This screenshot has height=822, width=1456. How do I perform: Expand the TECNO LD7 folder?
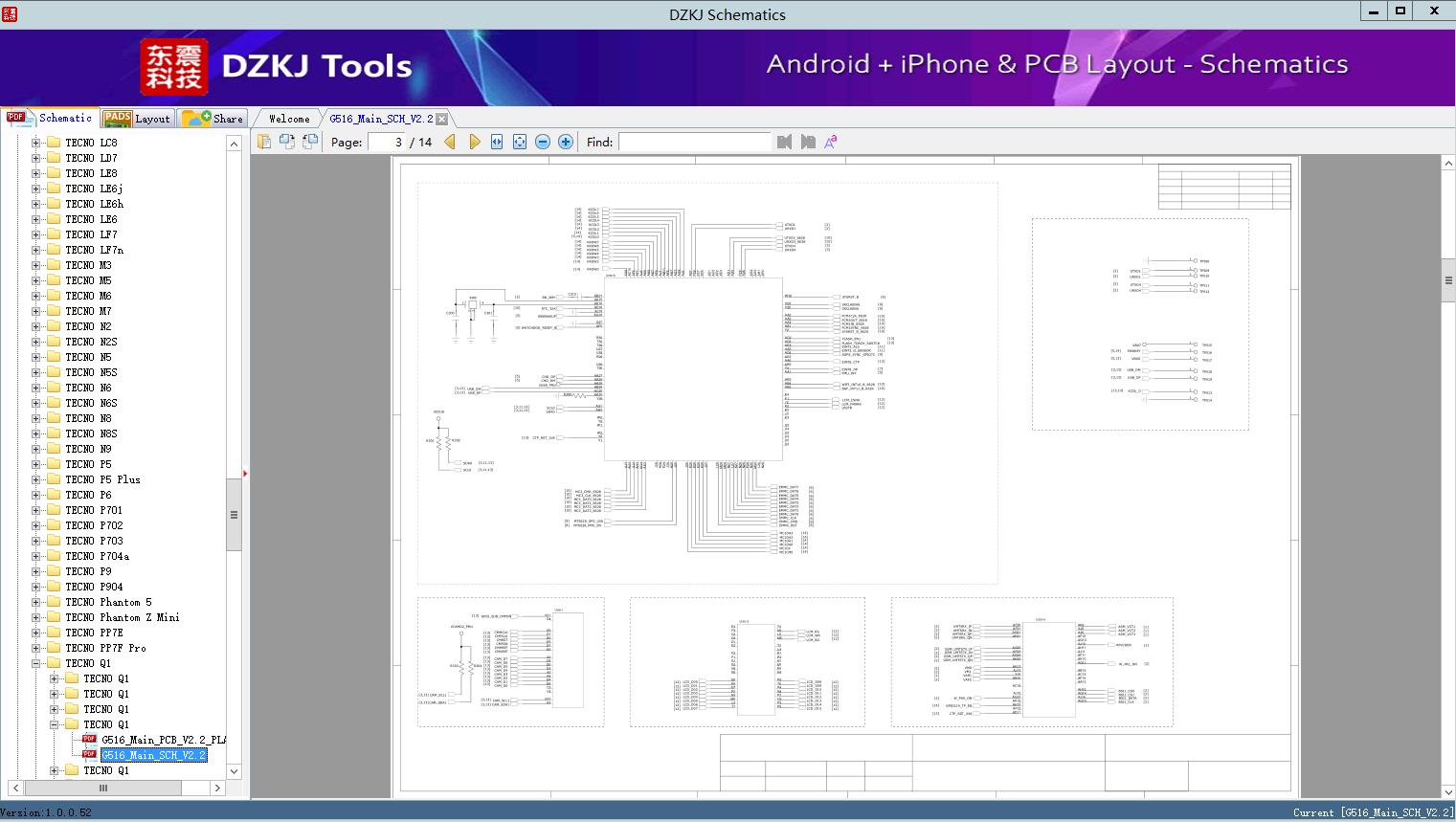point(36,158)
